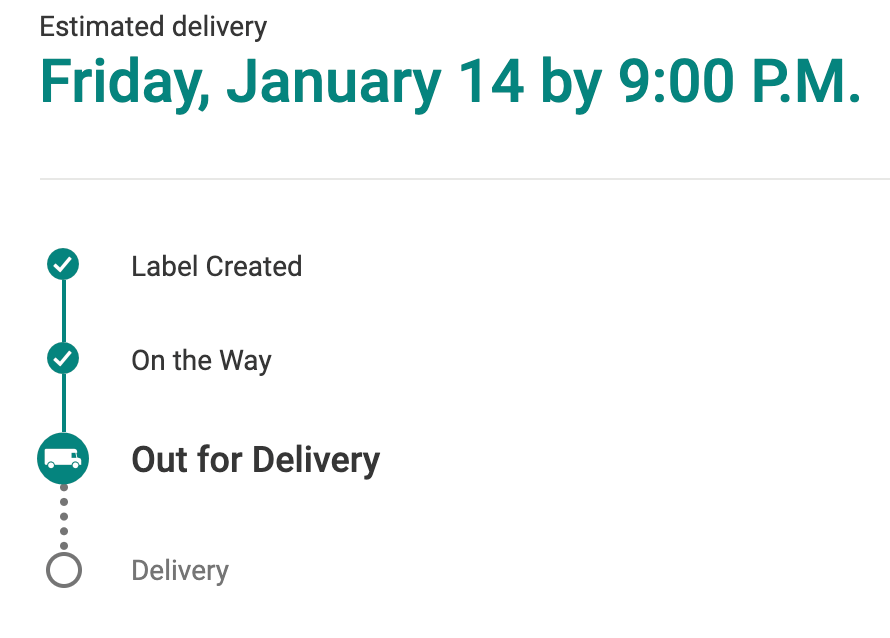Click the word "delivery" in the small header

click(x=220, y=26)
